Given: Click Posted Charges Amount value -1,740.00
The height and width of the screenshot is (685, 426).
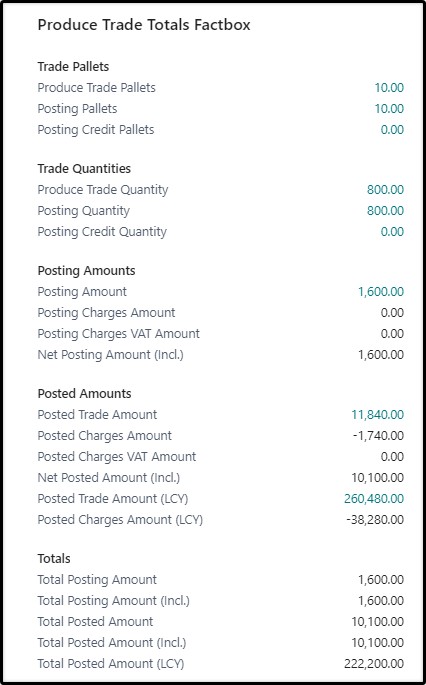Looking at the screenshot, I should click(378, 436).
